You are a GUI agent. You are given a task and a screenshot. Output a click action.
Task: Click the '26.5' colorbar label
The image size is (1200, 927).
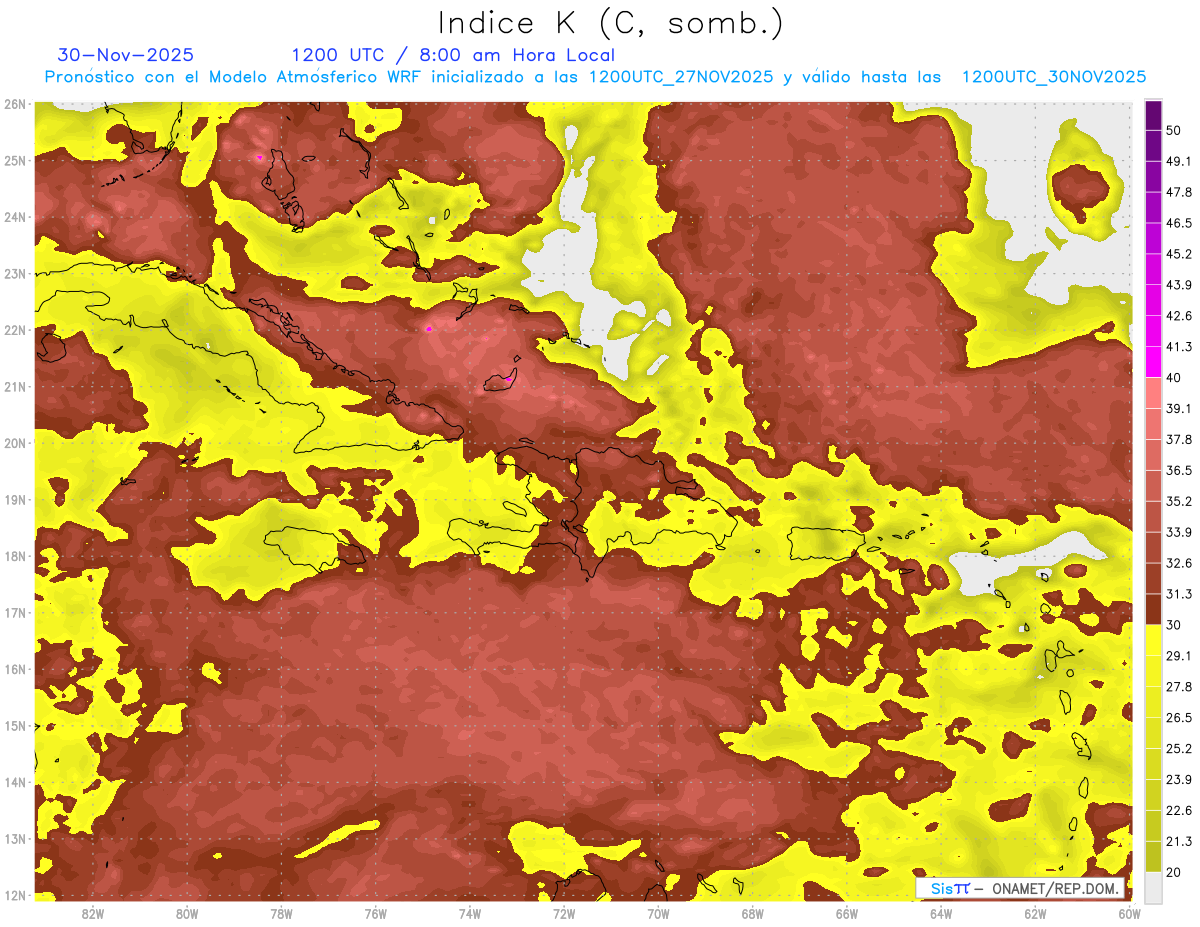point(1177,718)
